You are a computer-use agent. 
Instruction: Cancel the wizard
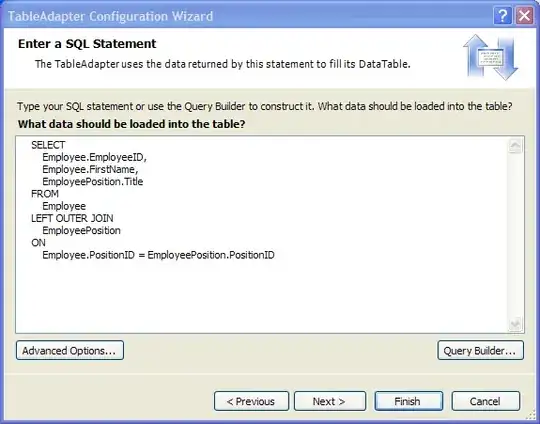click(486, 401)
